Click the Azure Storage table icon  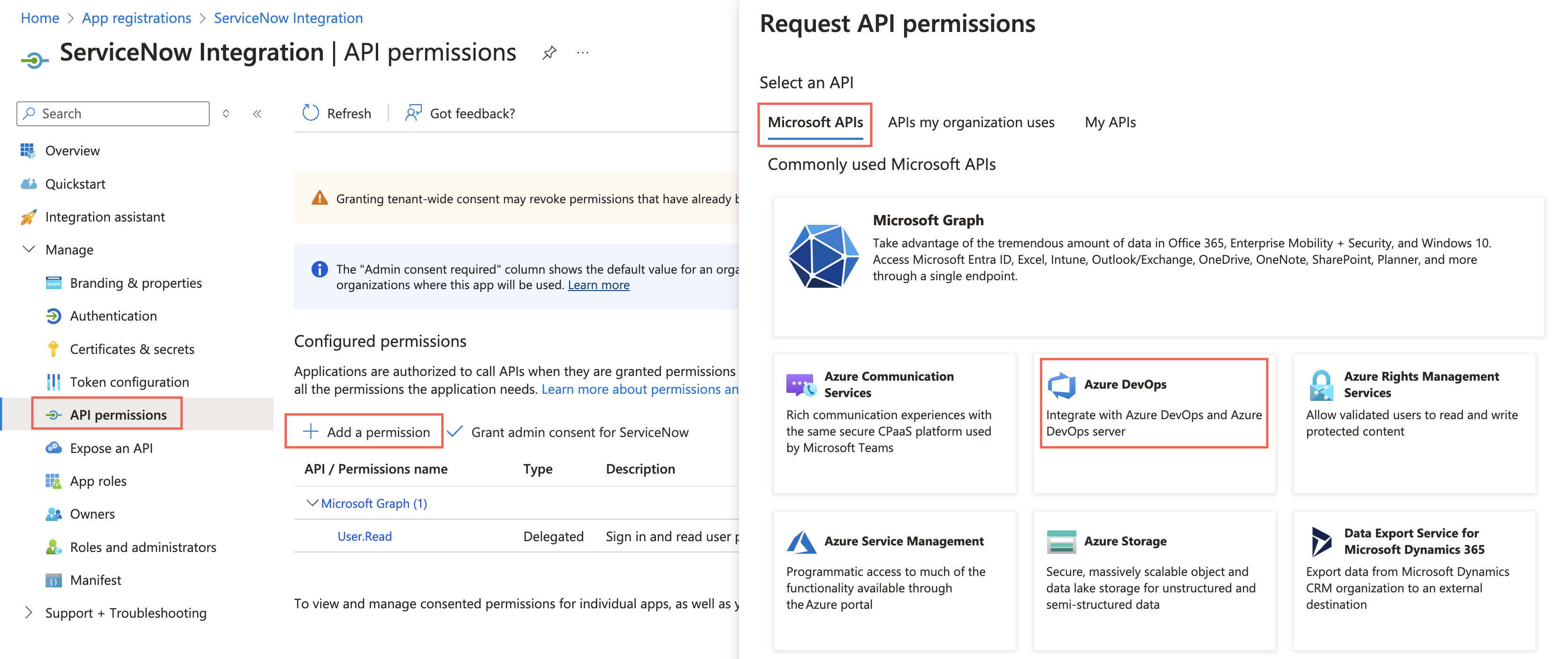[1062, 542]
